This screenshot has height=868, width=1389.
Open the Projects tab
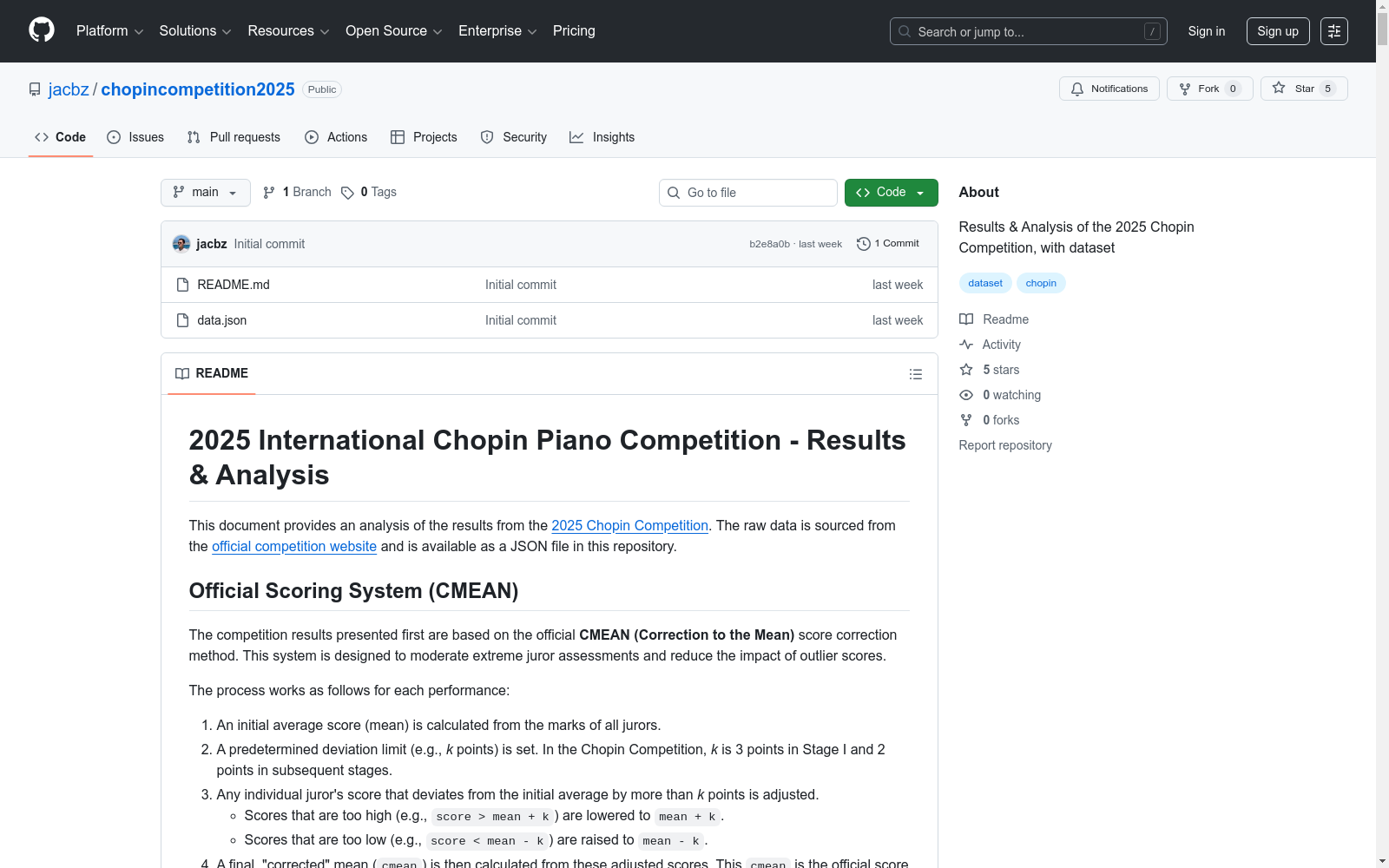coord(424,137)
